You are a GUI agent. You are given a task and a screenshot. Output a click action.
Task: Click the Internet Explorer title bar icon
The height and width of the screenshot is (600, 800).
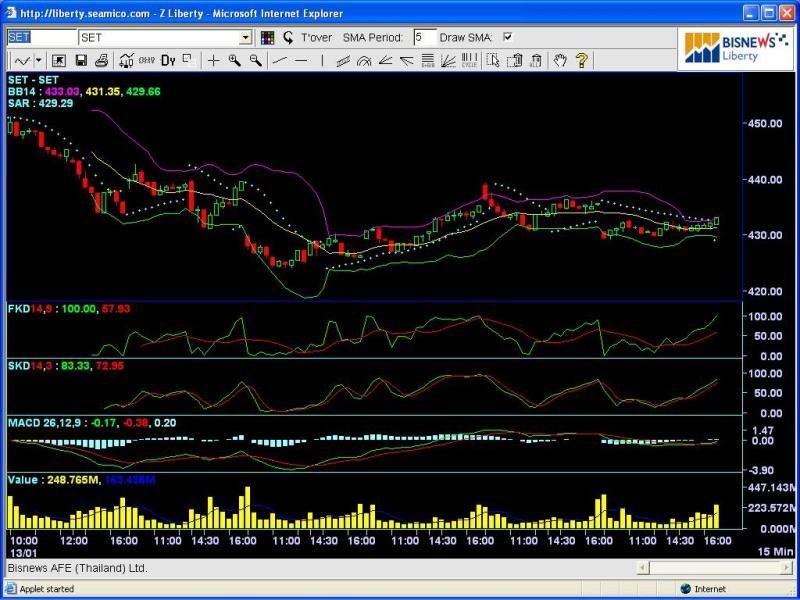tap(12, 13)
